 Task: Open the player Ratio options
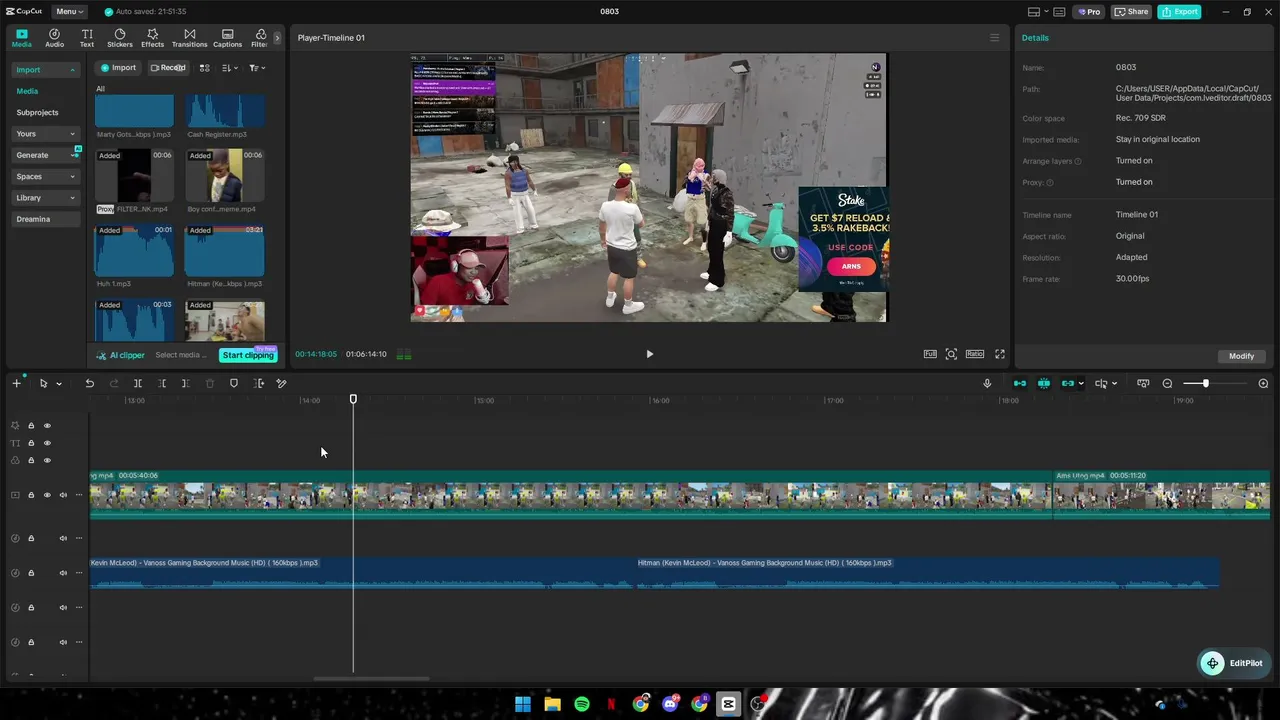point(975,354)
